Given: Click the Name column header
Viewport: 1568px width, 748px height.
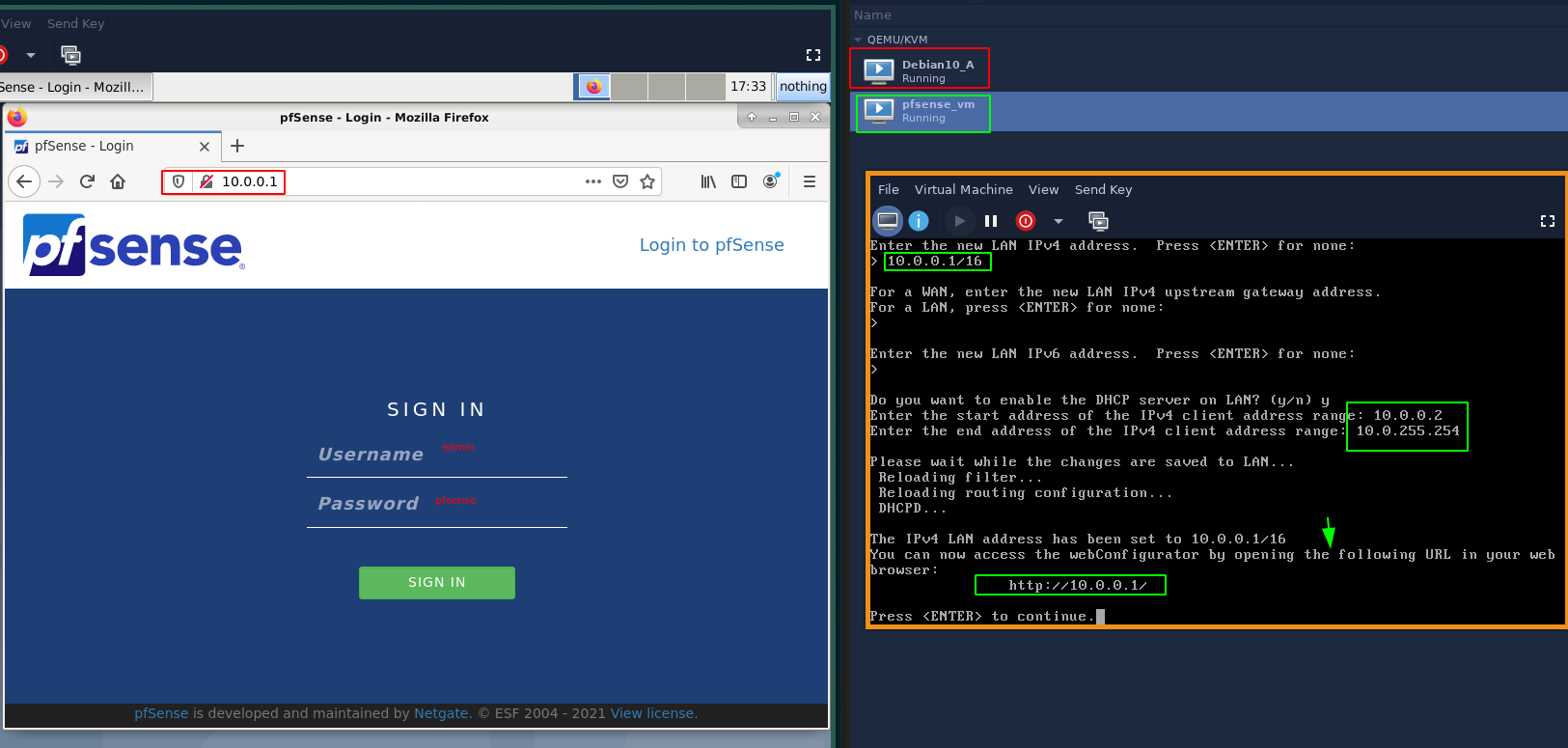Looking at the screenshot, I should coord(872,14).
